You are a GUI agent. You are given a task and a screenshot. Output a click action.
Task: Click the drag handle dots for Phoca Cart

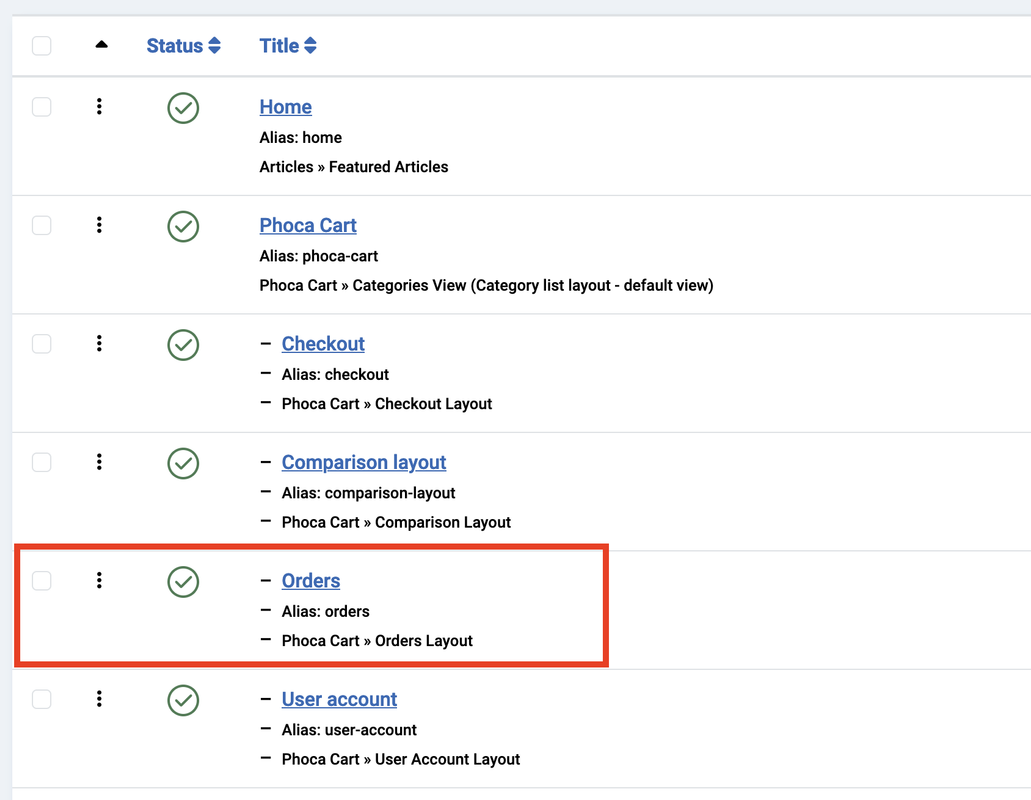click(99, 225)
